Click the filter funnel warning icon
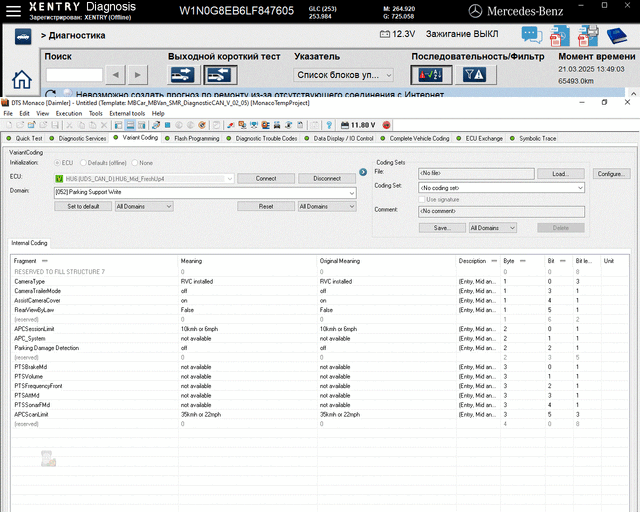The width and height of the screenshot is (640, 512). [476, 75]
